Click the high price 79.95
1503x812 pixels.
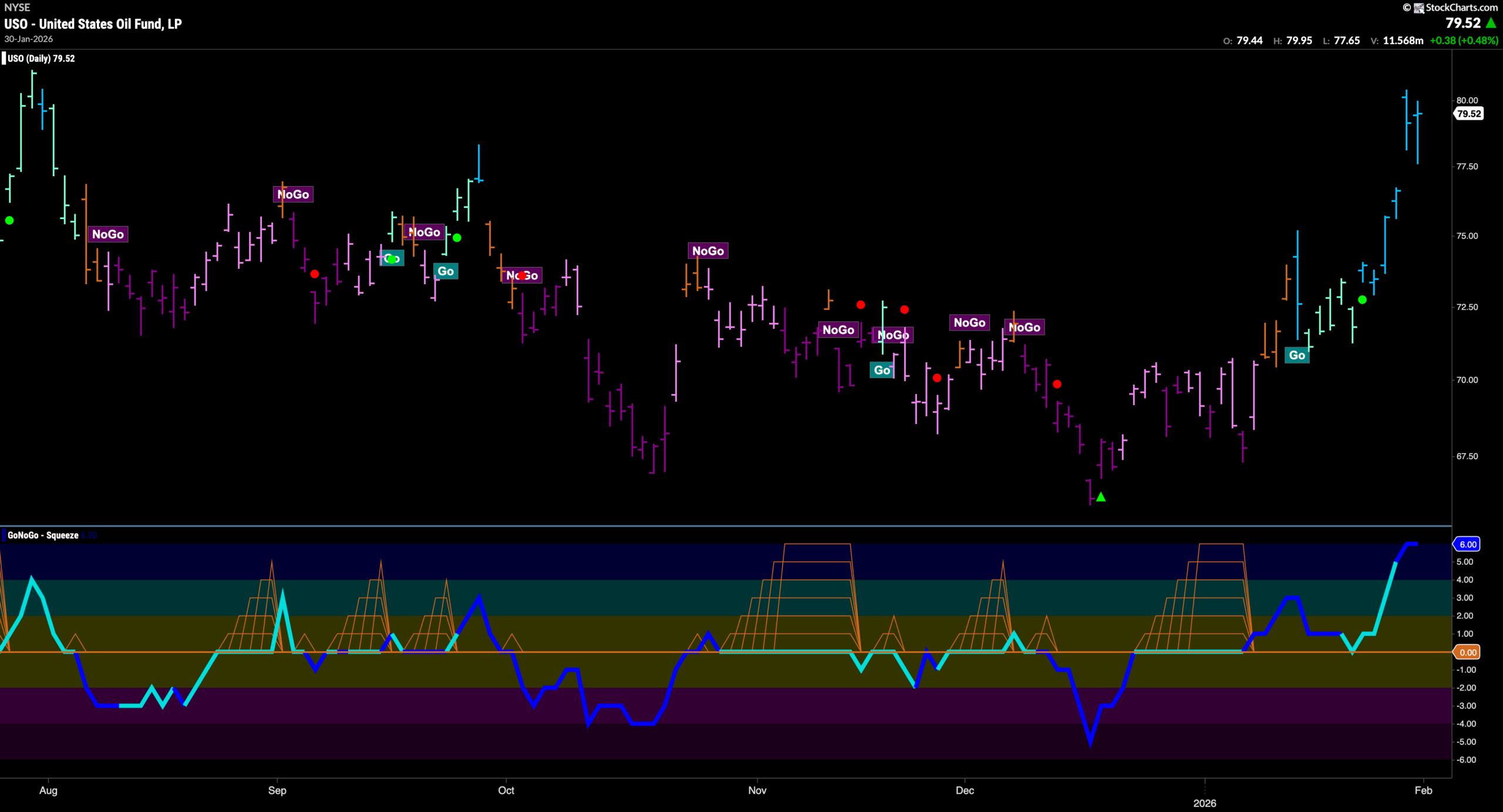point(1299,41)
